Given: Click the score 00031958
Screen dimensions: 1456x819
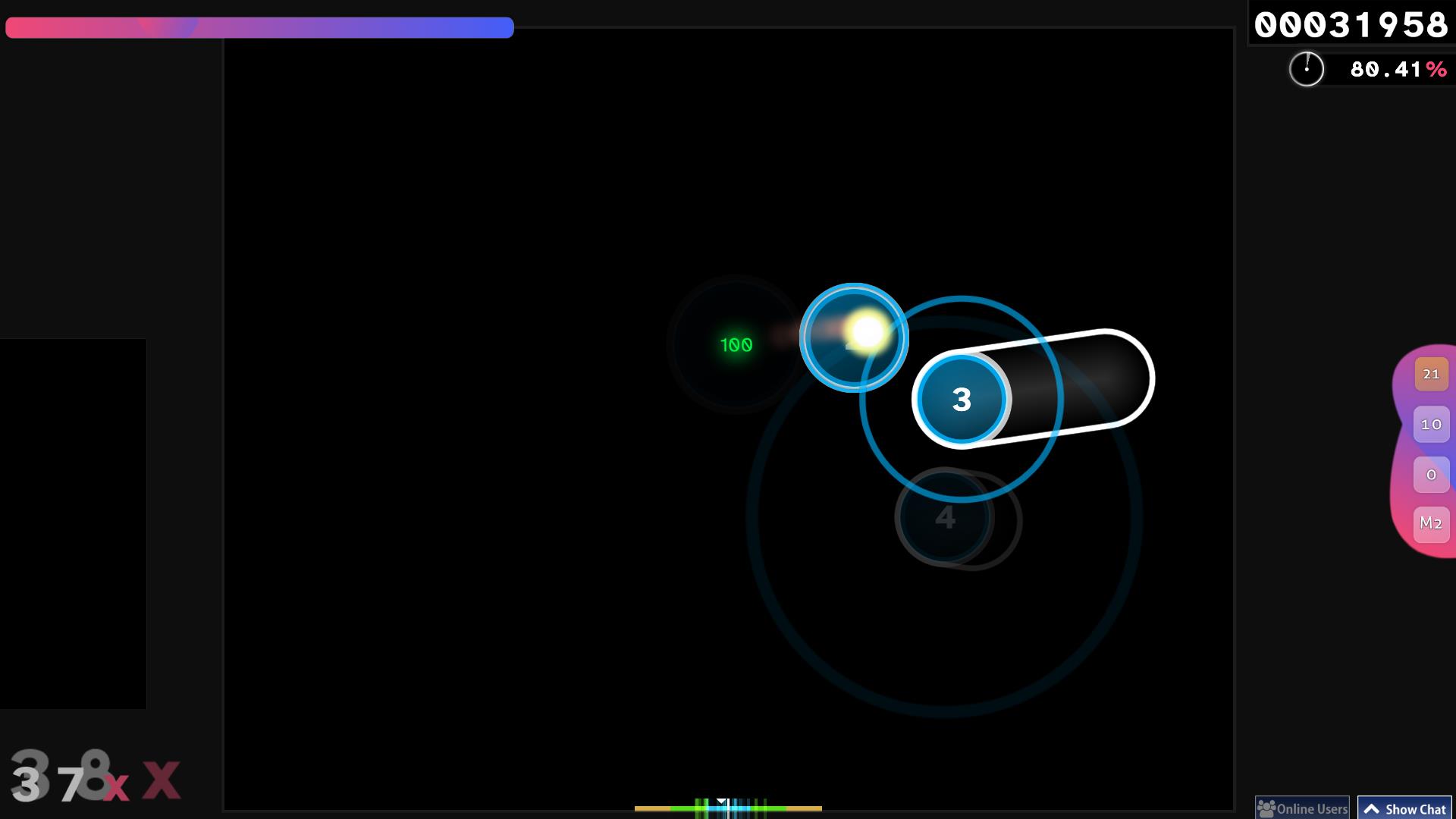Looking at the screenshot, I should pos(1351,24).
